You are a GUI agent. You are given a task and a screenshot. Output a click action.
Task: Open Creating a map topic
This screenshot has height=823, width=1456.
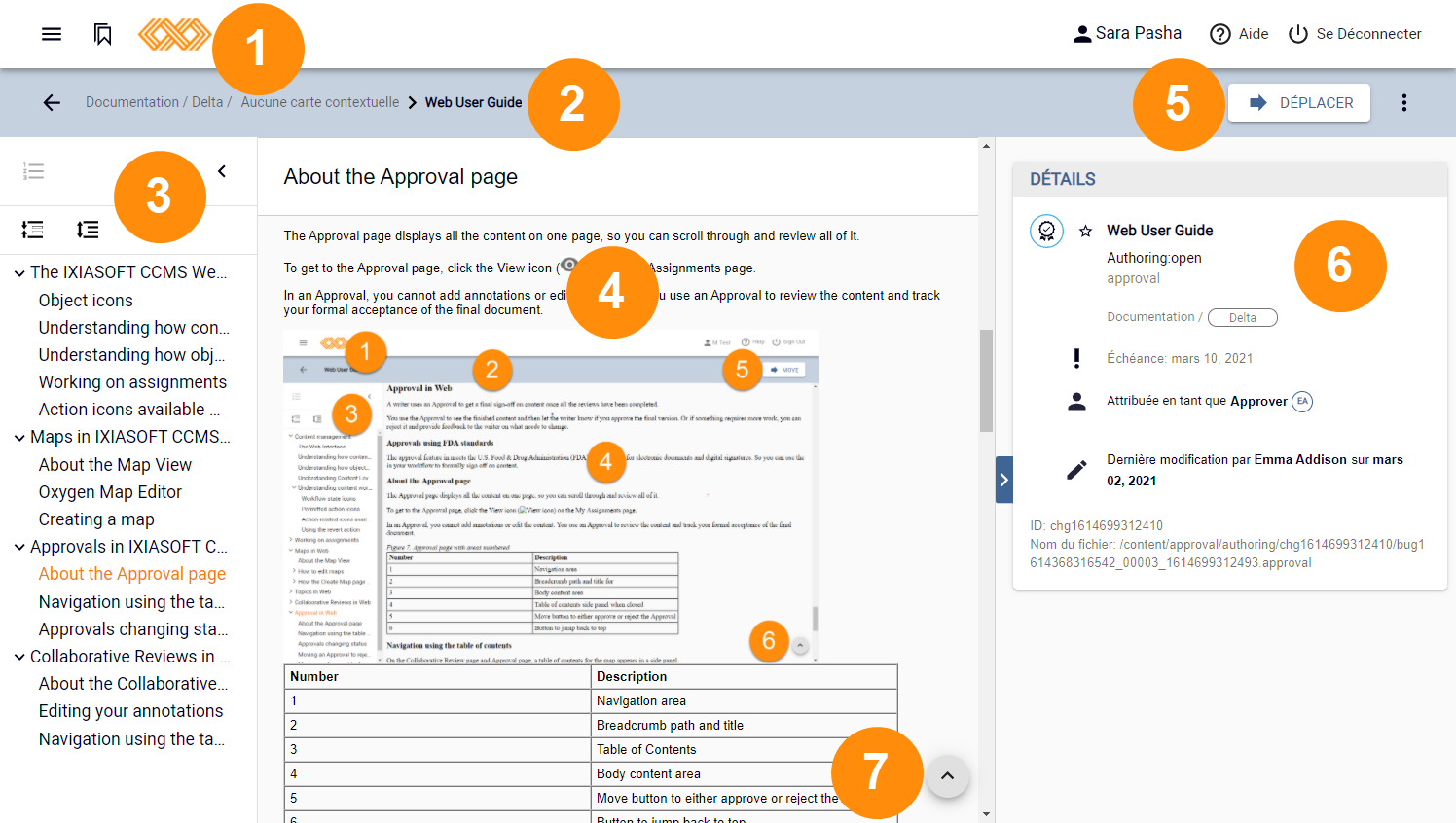tap(96, 519)
